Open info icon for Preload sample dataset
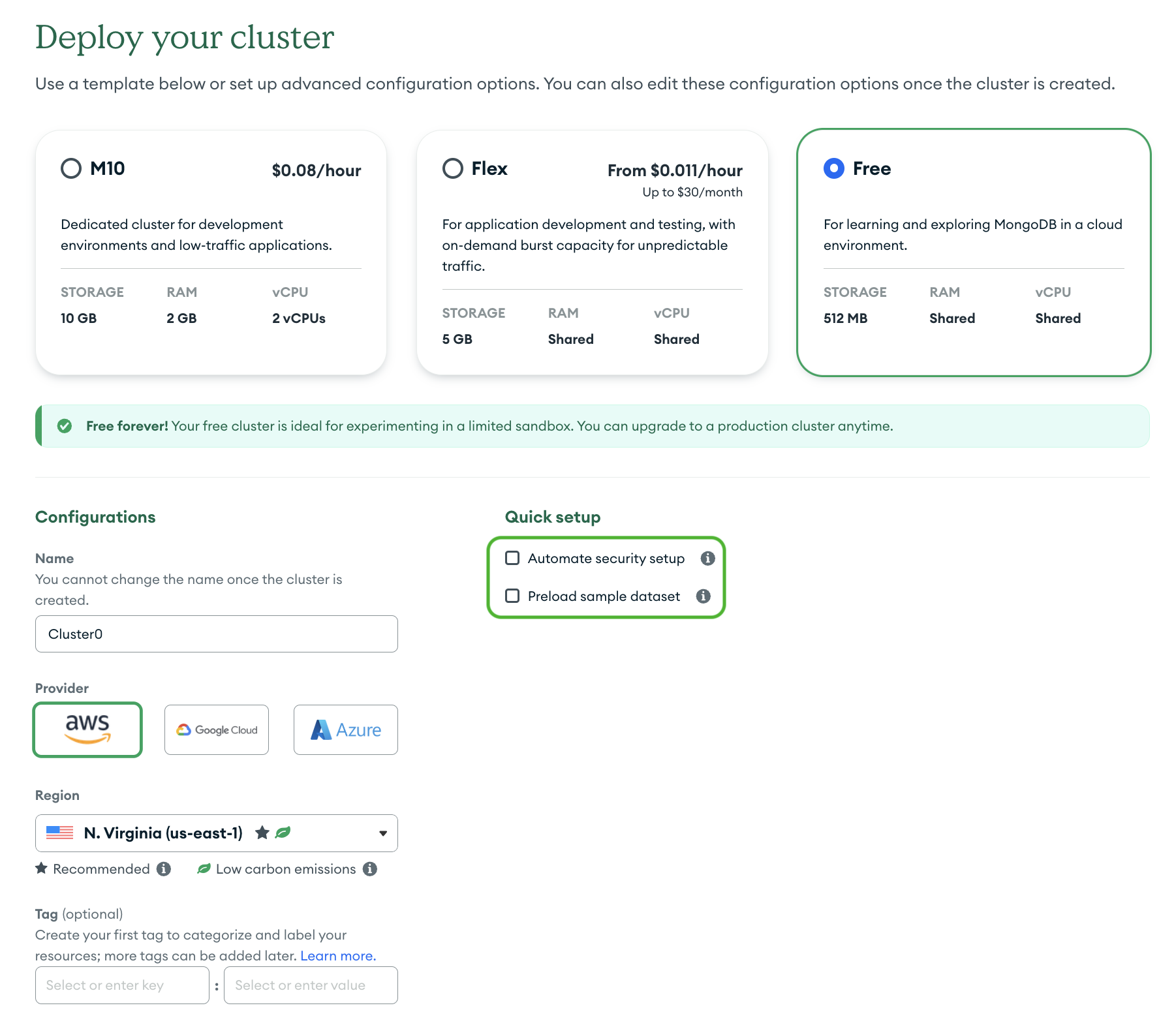Image resolution: width=1176 pixels, height=1027 pixels. pos(703,596)
